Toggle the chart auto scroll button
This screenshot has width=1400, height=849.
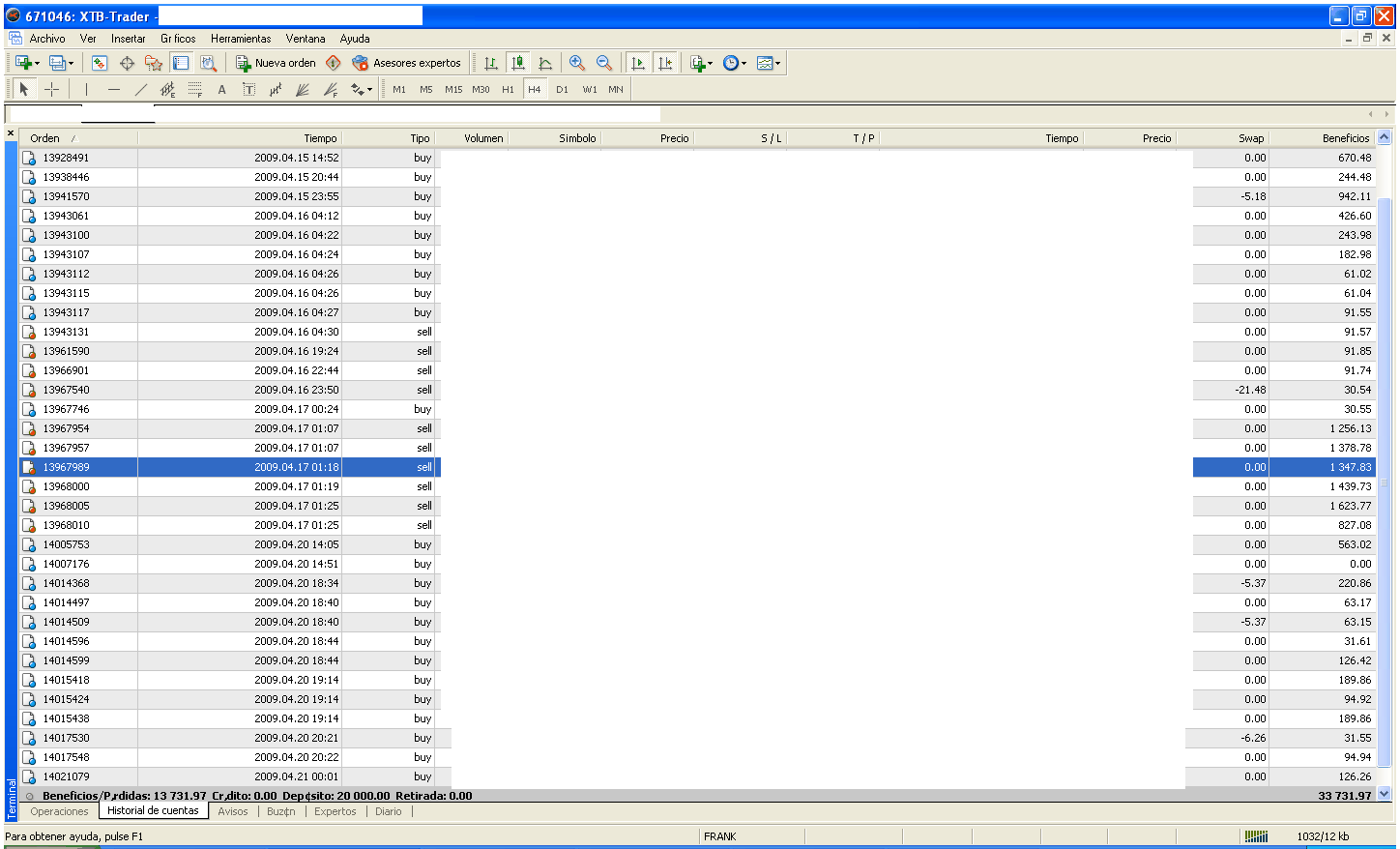637,63
